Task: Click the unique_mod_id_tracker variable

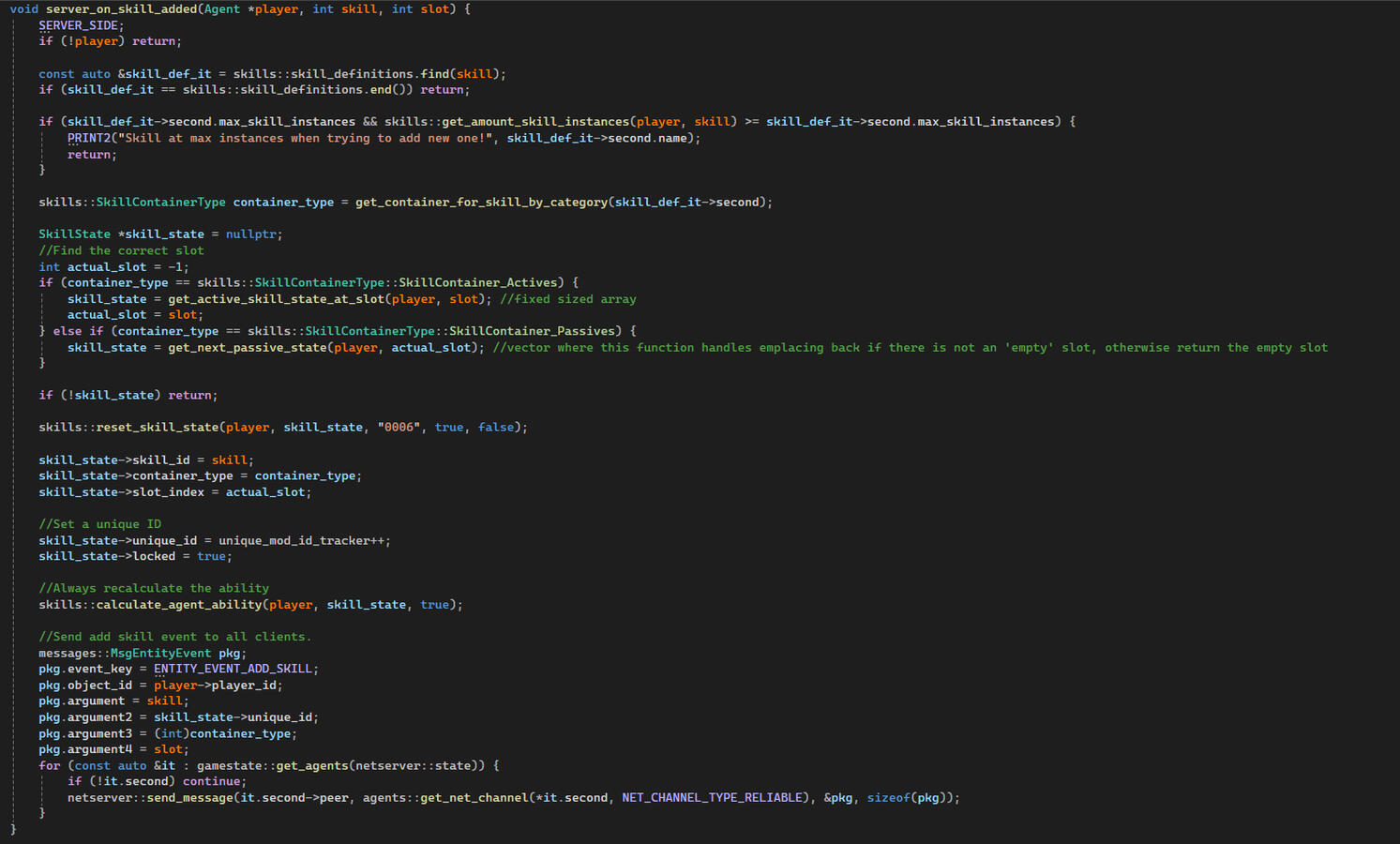Action: point(294,541)
